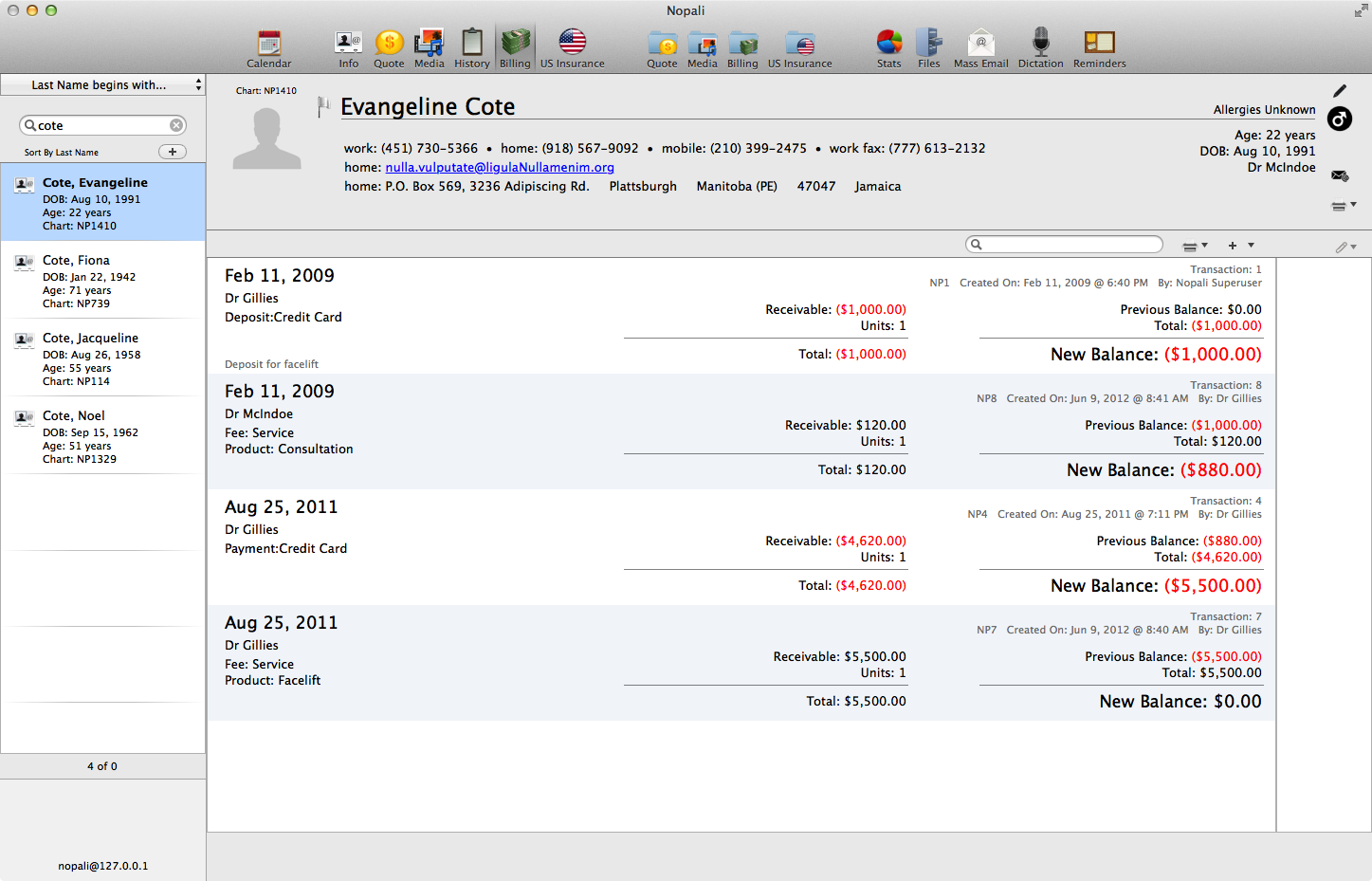This screenshot has height=881, width=1372.
Task: Select patient Cote, Noel in the list
Action: 102,435
